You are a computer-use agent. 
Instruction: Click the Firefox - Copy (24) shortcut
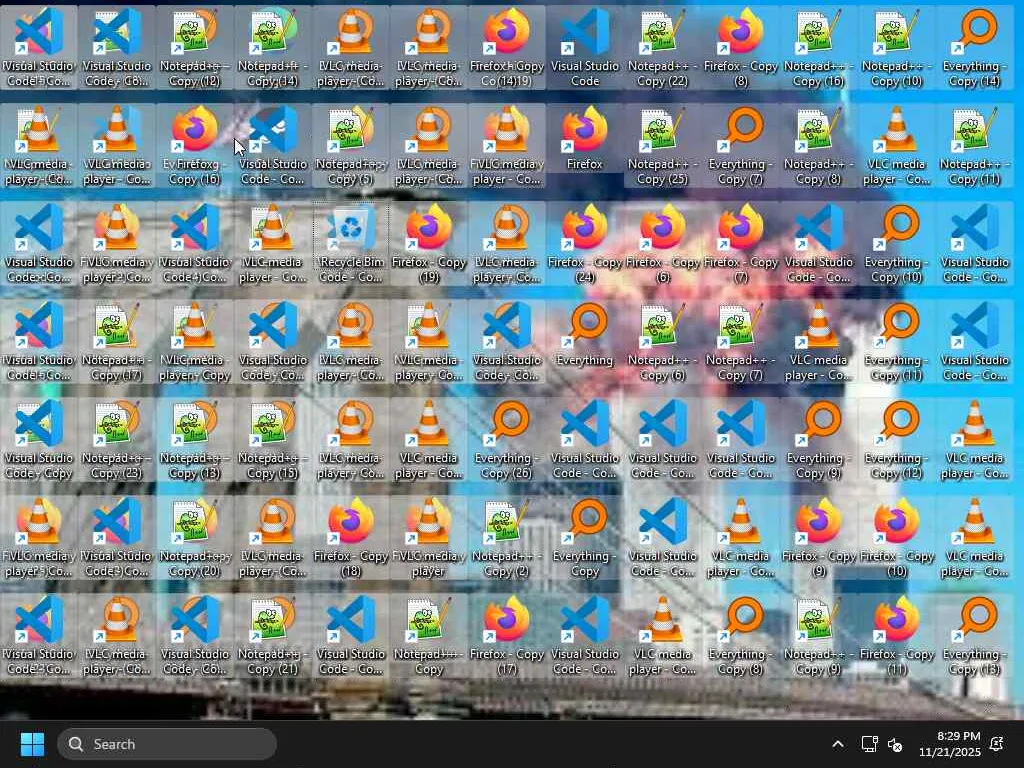[x=584, y=244]
